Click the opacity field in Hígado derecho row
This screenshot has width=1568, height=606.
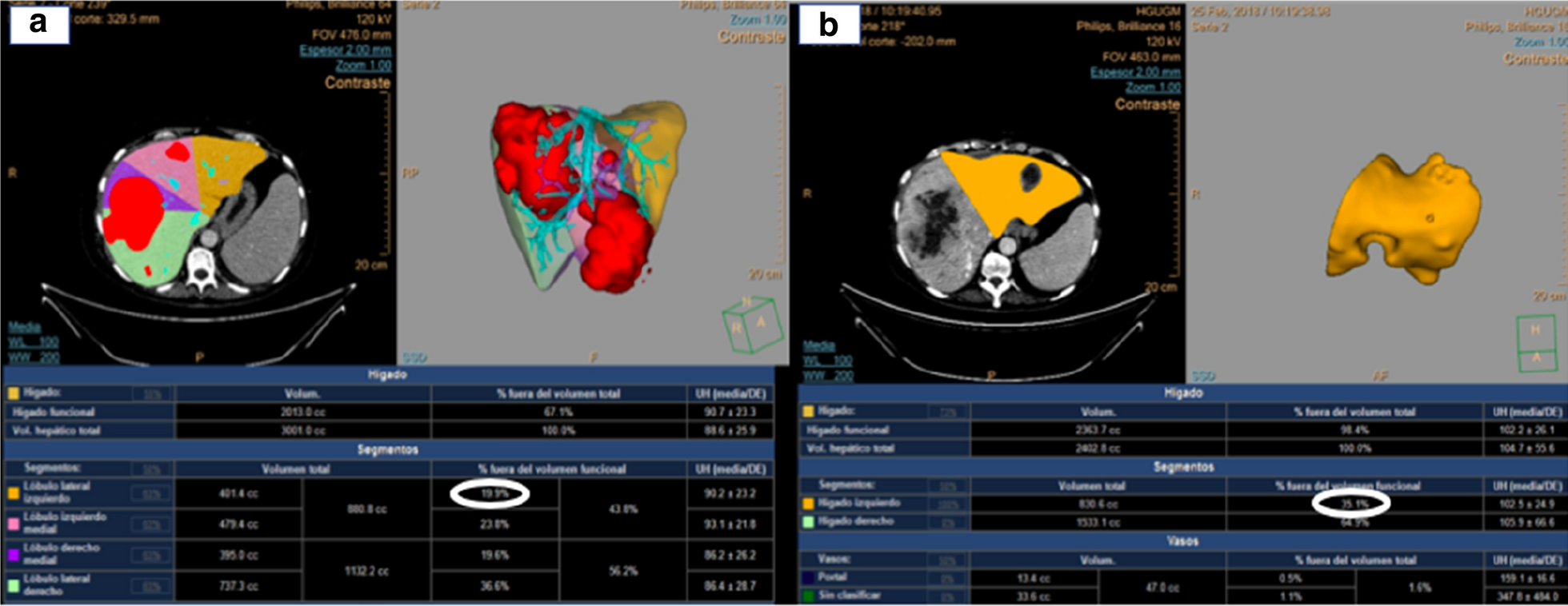947,522
